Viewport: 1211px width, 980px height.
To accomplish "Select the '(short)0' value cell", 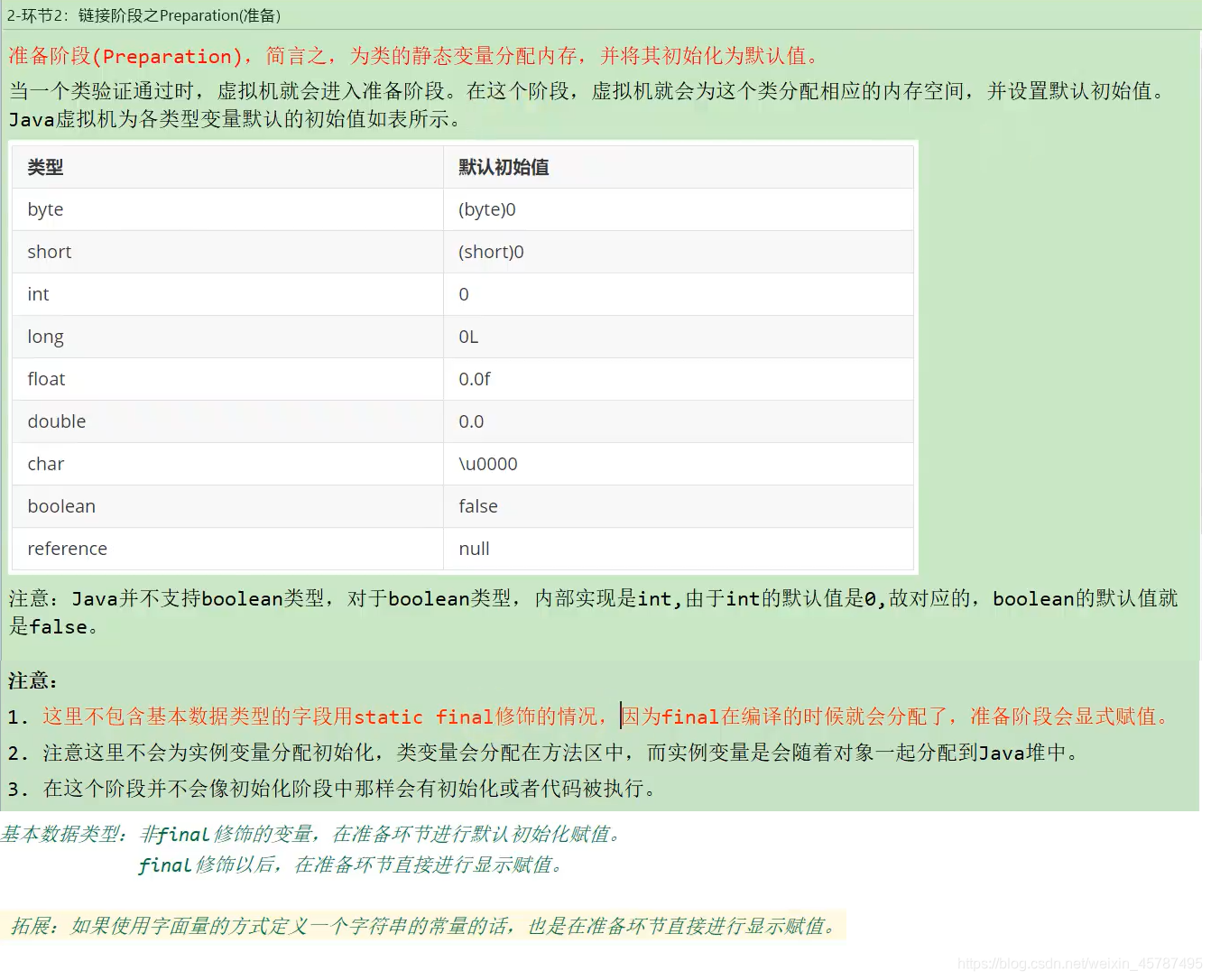I will pyautogui.click(x=679, y=252).
